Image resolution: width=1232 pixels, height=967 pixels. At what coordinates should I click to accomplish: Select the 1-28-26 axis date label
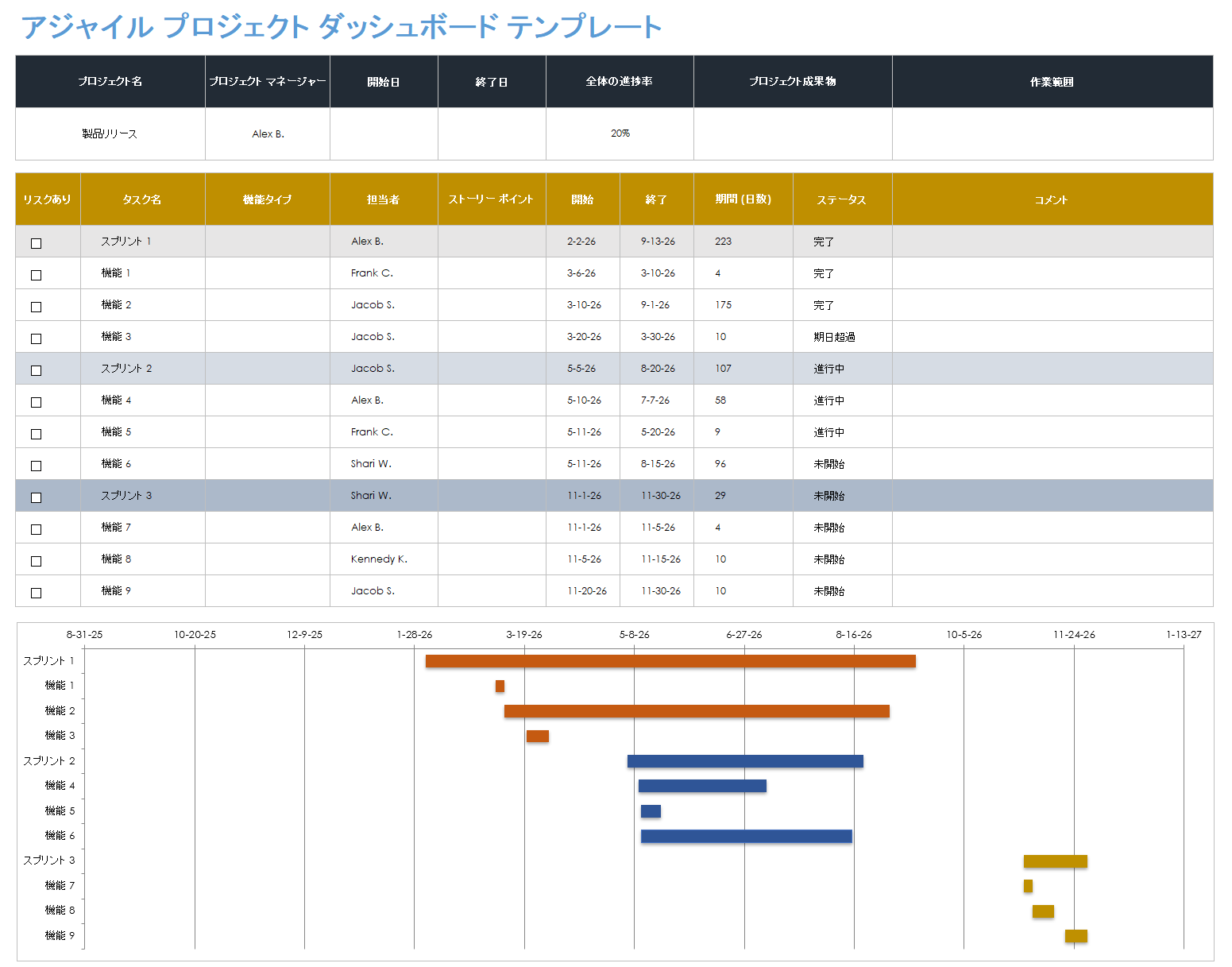[x=415, y=635]
